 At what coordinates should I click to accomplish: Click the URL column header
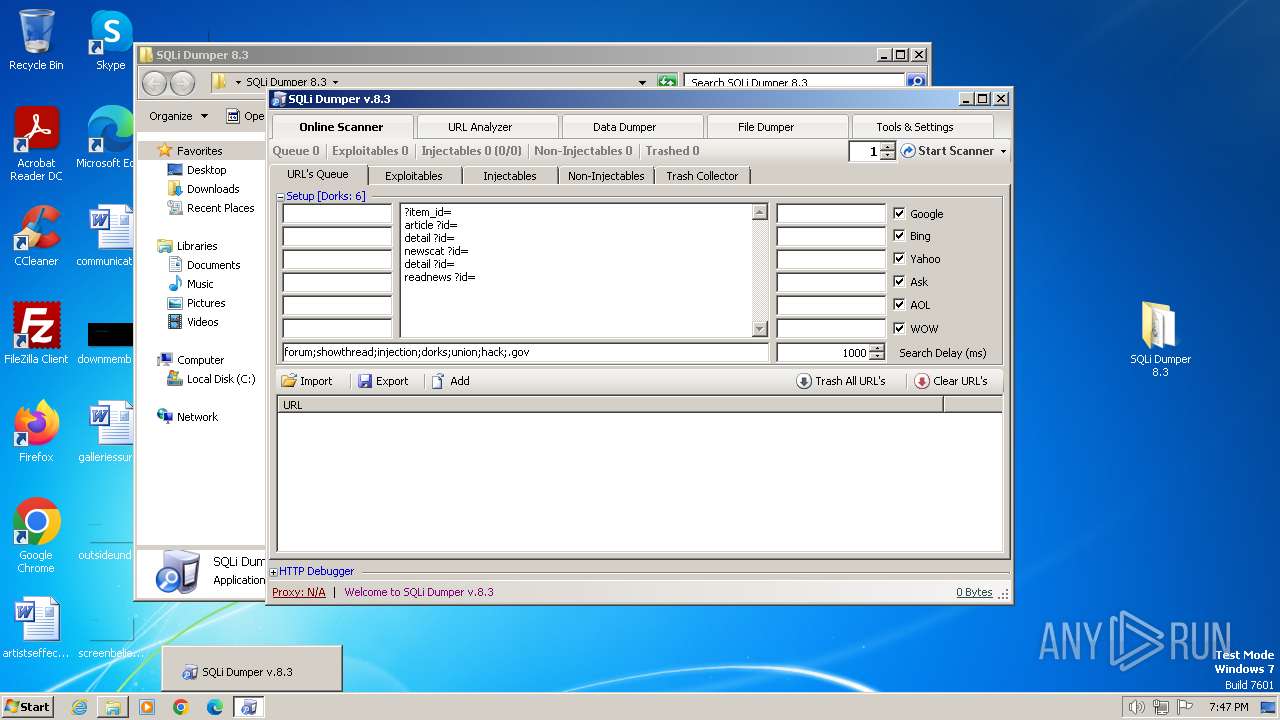(610, 405)
